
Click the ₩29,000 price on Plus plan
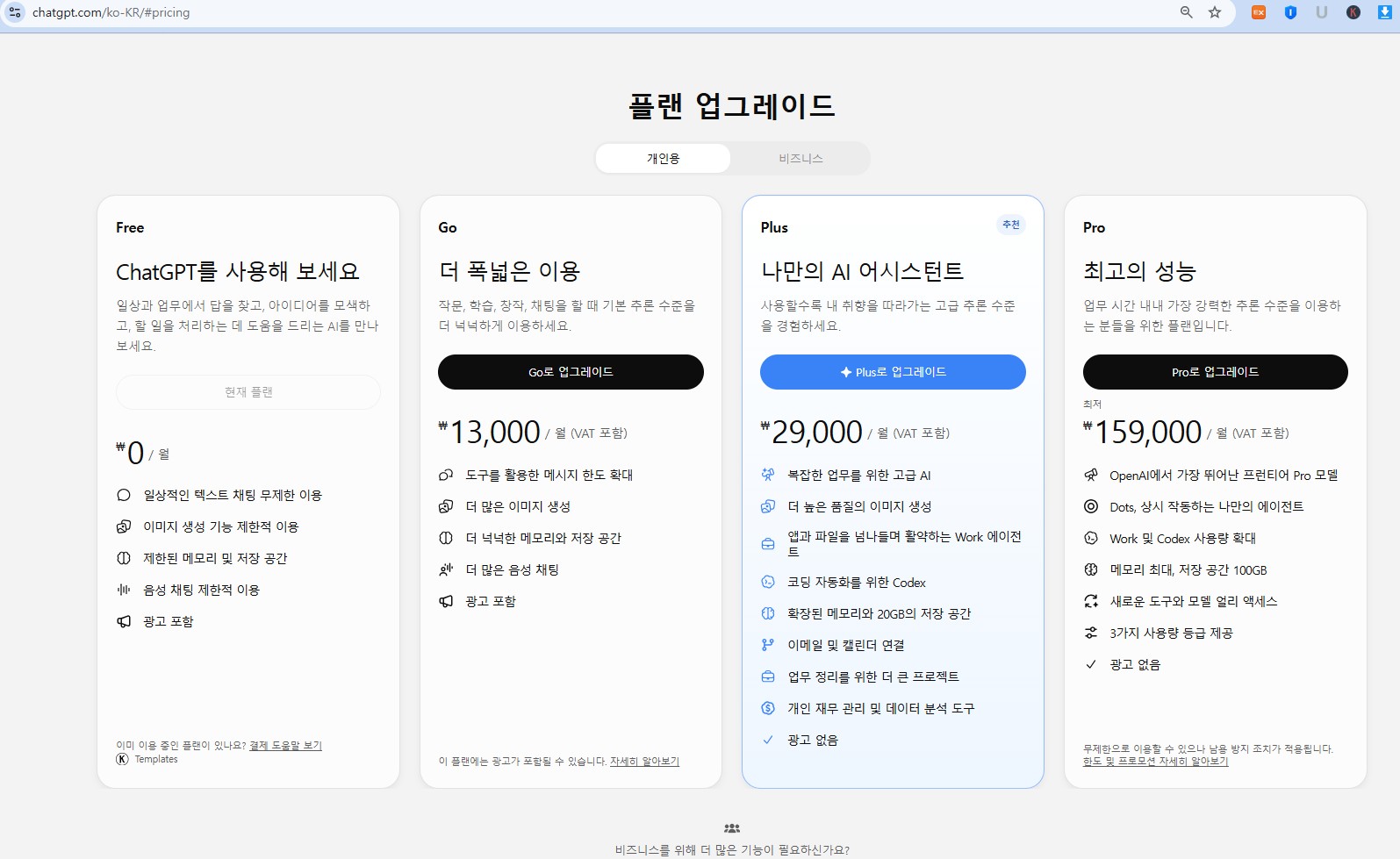pos(812,432)
